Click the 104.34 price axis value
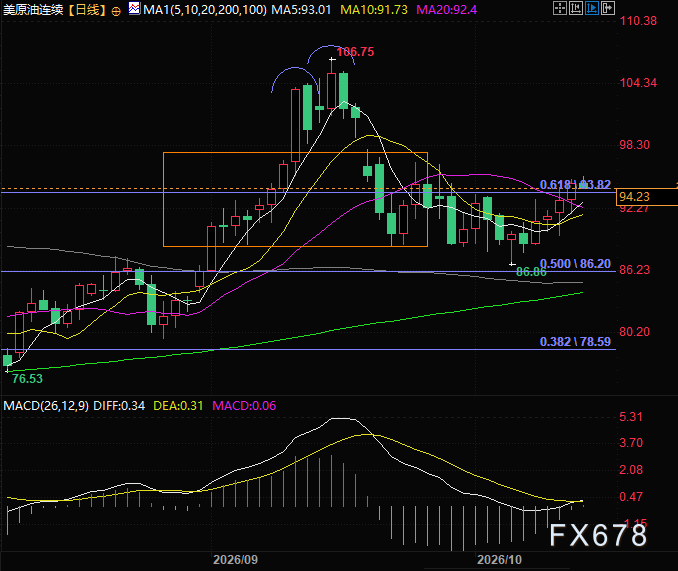This screenshot has width=678, height=571. (638, 83)
